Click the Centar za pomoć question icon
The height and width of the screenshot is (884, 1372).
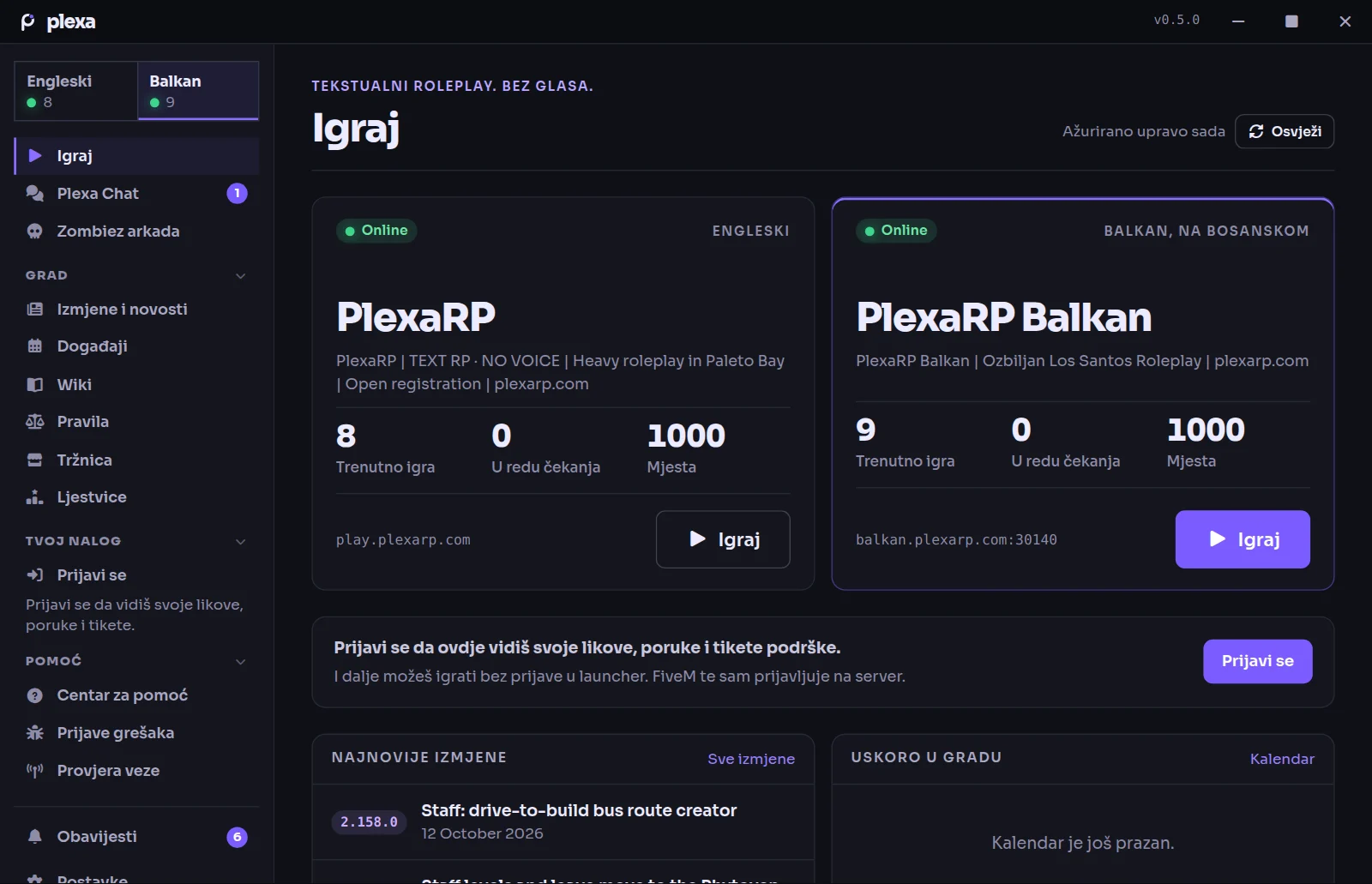click(35, 695)
